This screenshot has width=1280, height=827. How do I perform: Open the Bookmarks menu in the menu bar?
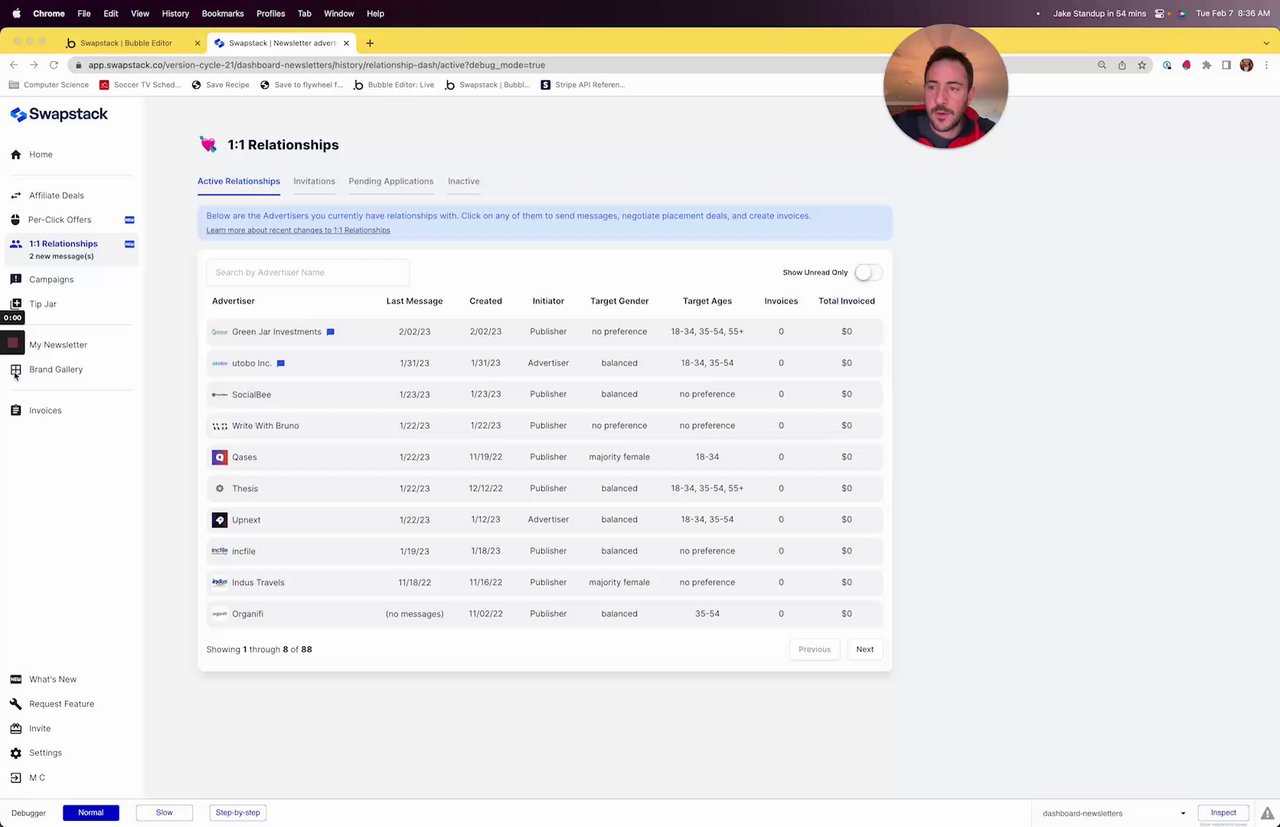[223, 14]
